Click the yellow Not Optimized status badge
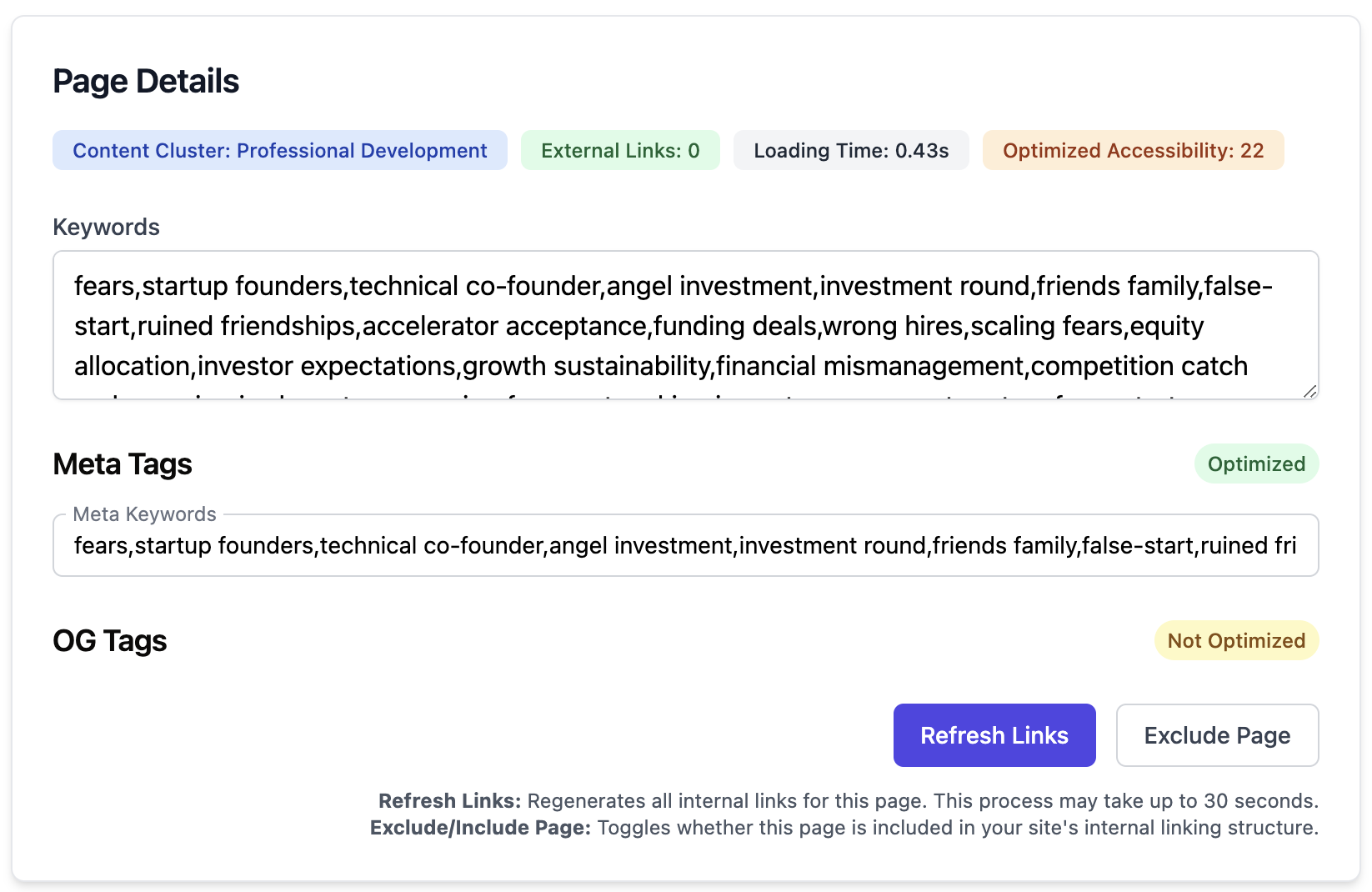The height and width of the screenshot is (892, 1372). [1236, 641]
